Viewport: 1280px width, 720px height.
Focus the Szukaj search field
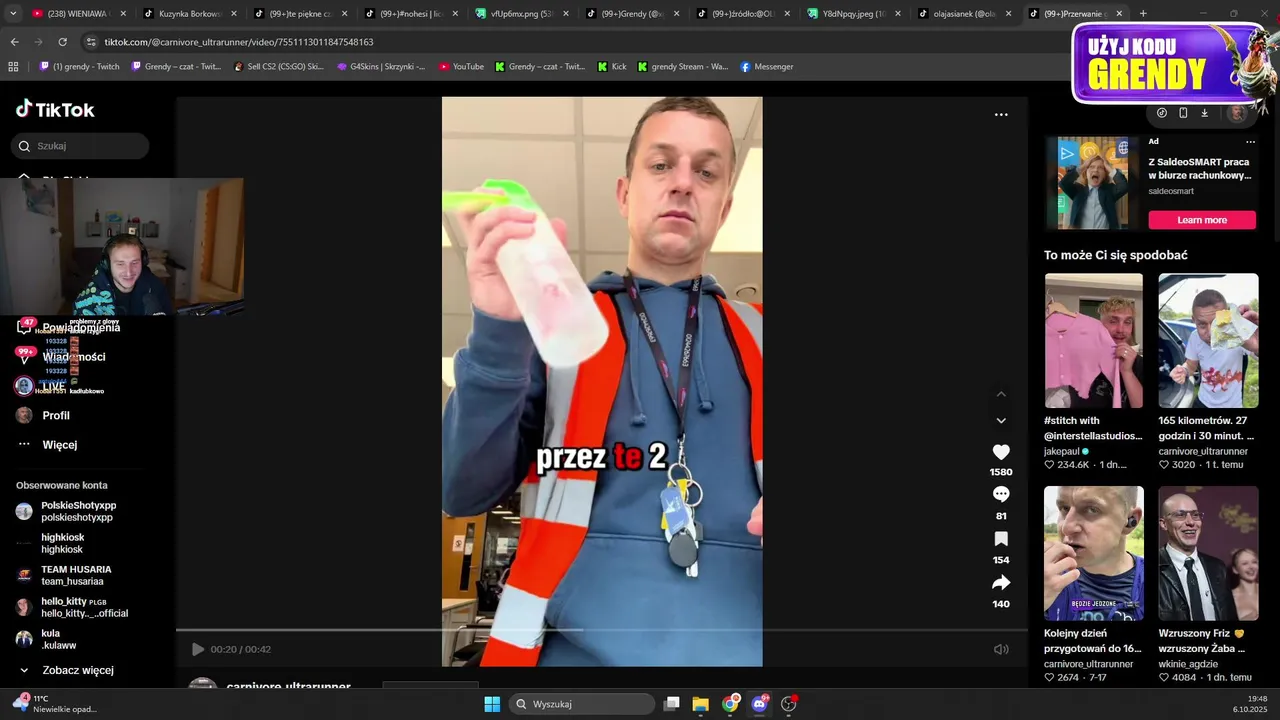pyautogui.click(x=81, y=146)
